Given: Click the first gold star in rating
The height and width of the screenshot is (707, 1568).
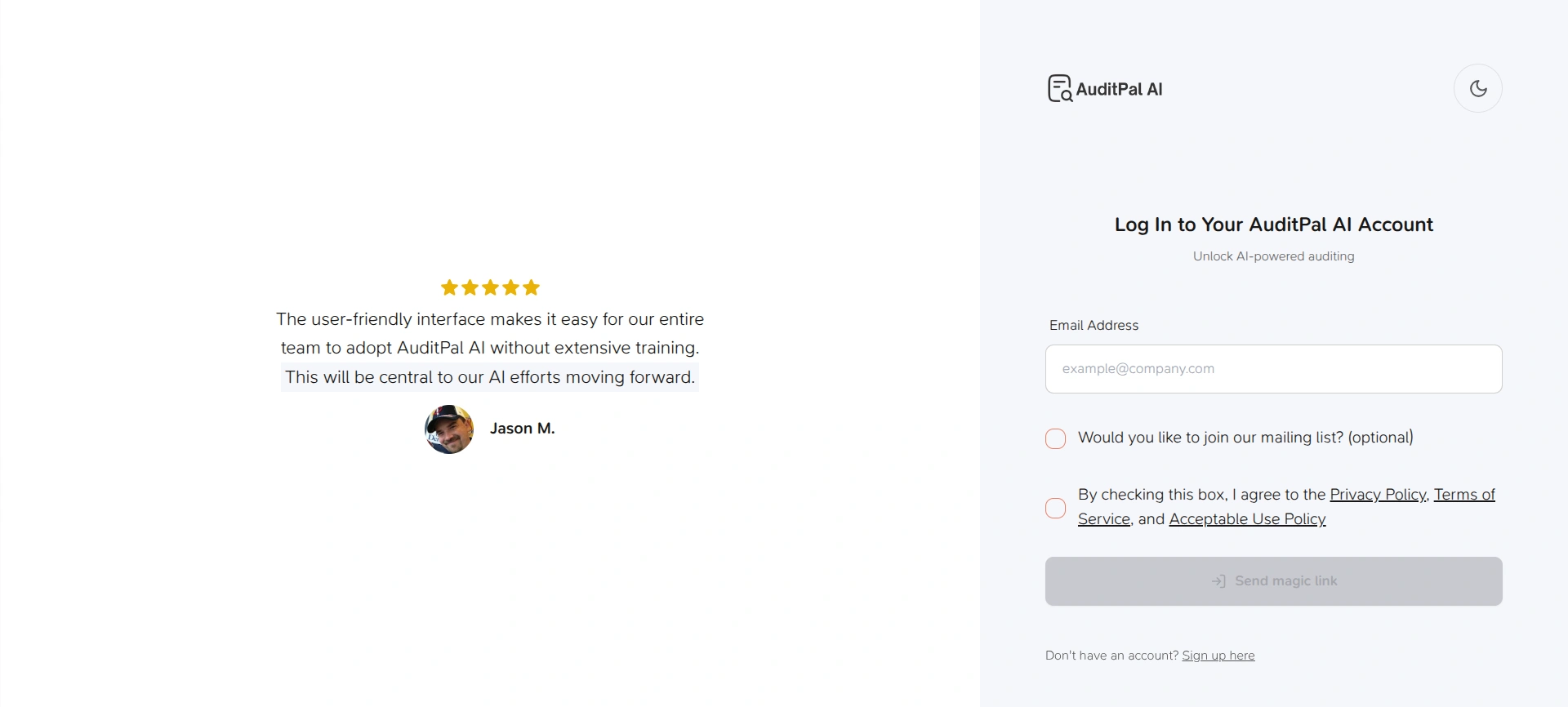Looking at the screenshot, I should click(449, 287).
